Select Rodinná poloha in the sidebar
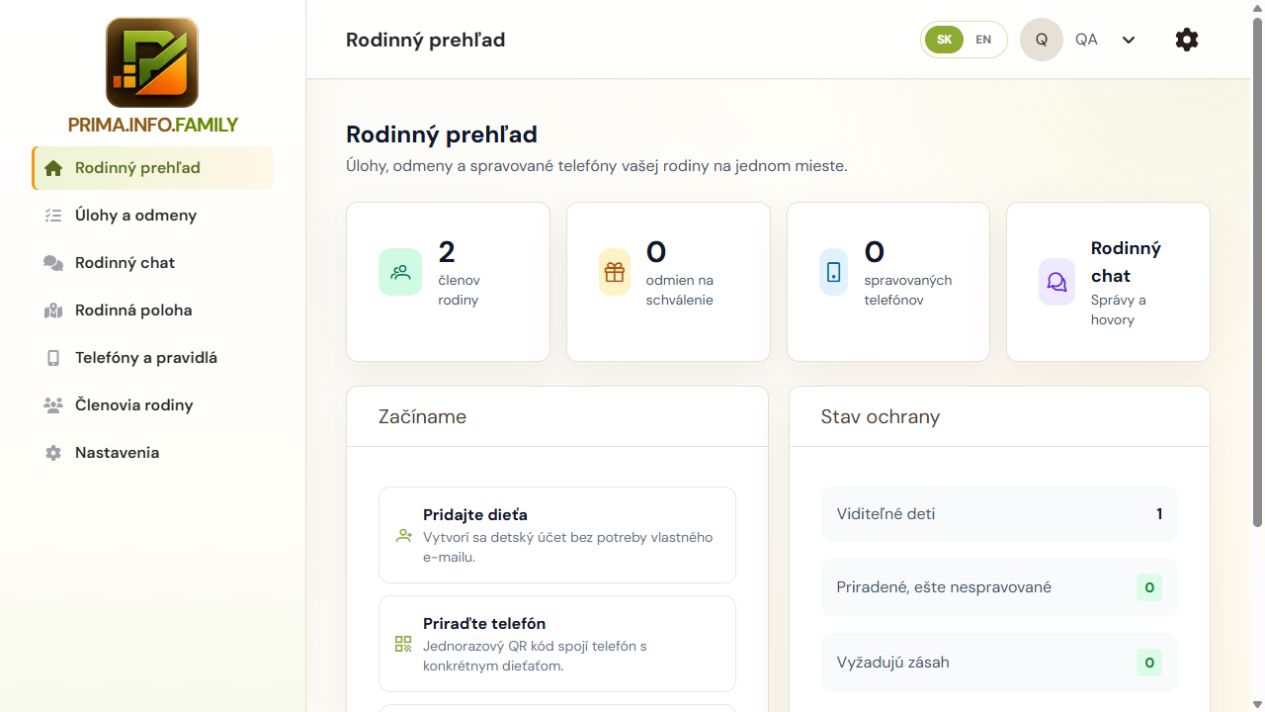1265x712 pixels. pos(153,311)
